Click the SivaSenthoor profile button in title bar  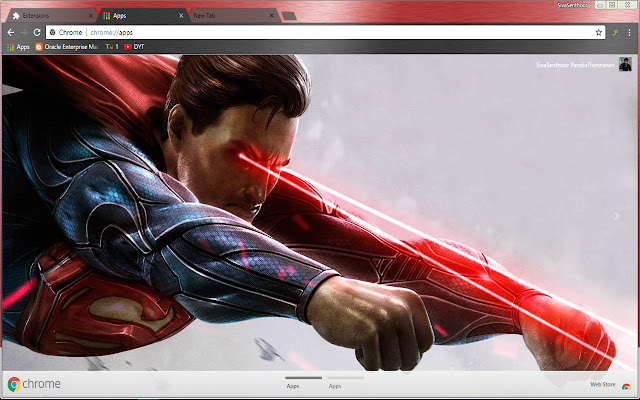pyautogui.click(x=573, y=5)
